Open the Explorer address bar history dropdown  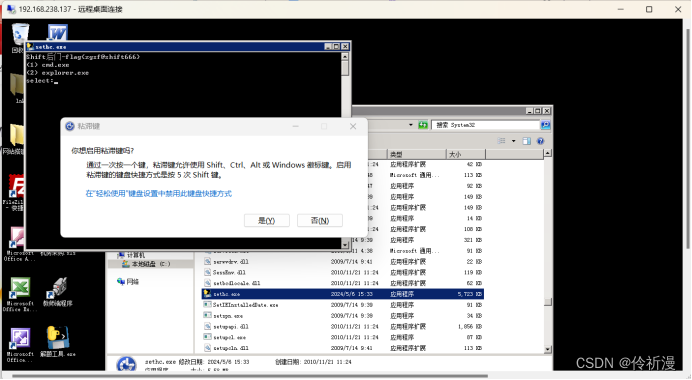pos(411,125)
